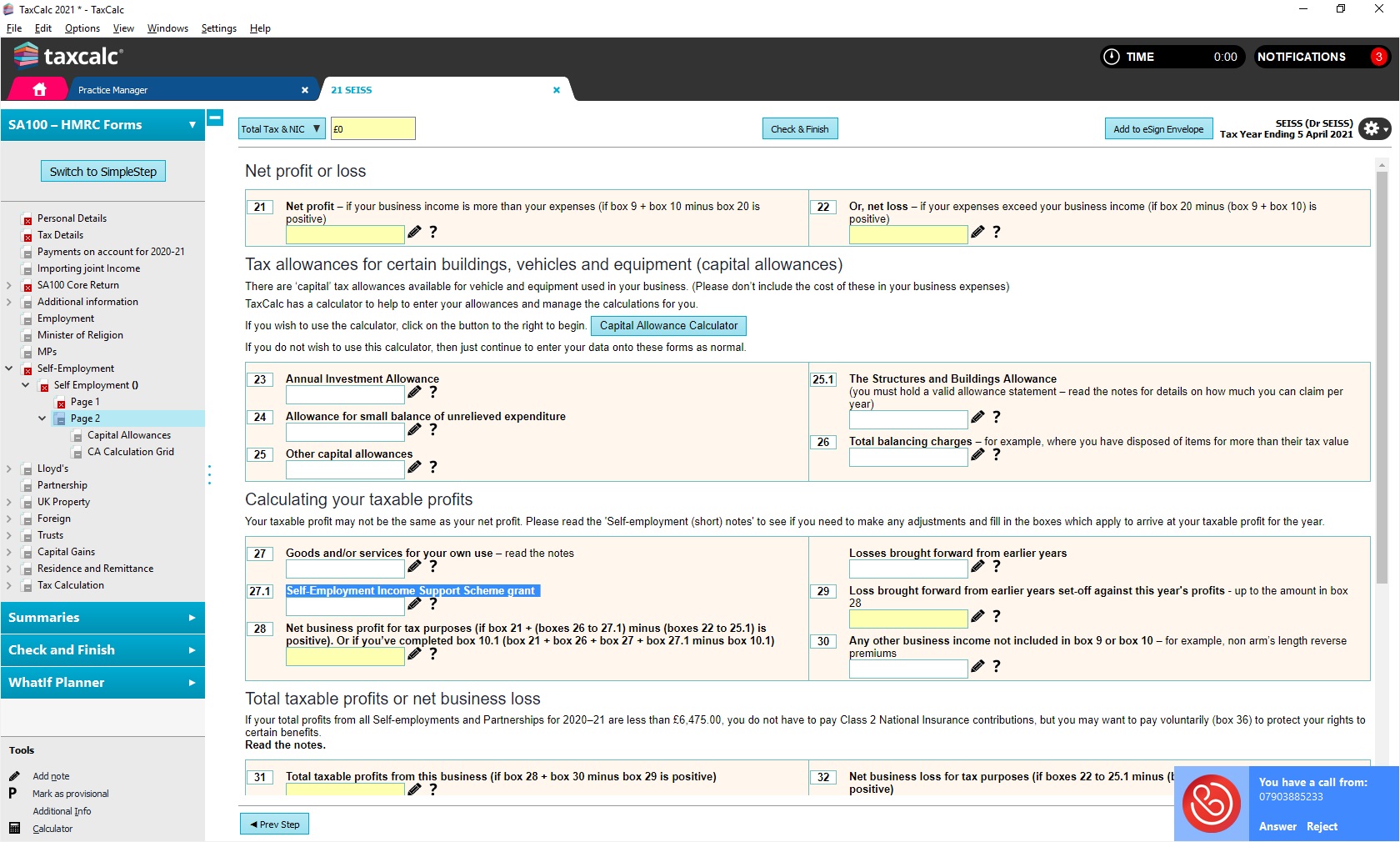Click the incoming call phone icon

(x=1212, y=803)
